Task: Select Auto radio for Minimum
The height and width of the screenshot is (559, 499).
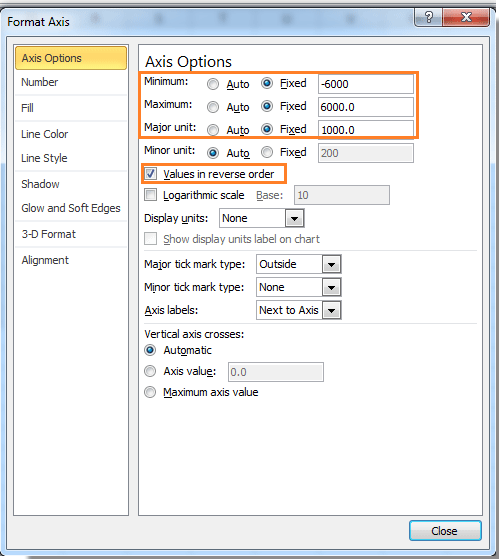Action: 213,84
